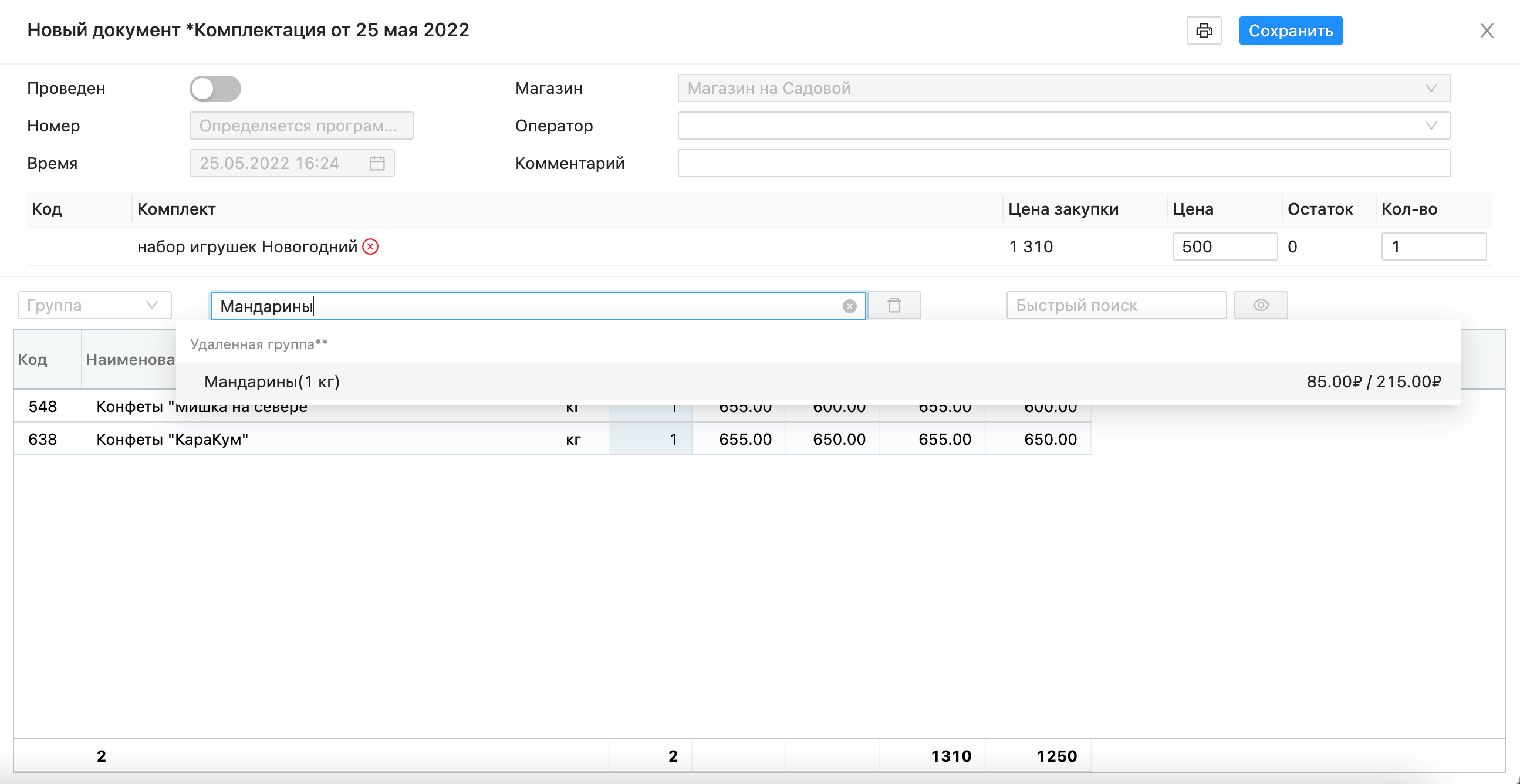Viewport: 1520px width, 784px height.
Task: Toggle the eye visibility button
Action: click(1261, 306)
